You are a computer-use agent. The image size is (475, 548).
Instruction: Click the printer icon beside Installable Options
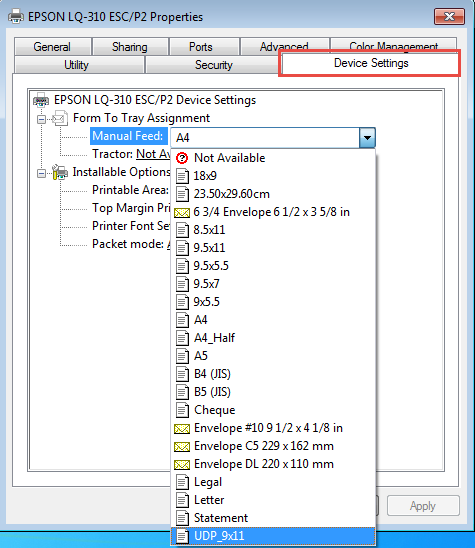point(60,172)
